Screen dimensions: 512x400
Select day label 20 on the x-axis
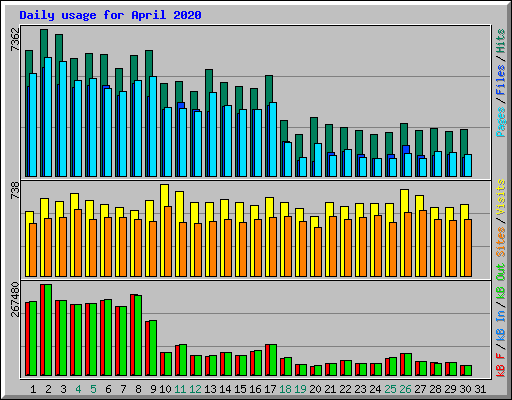pyautogui.click(x=315, y=389)
